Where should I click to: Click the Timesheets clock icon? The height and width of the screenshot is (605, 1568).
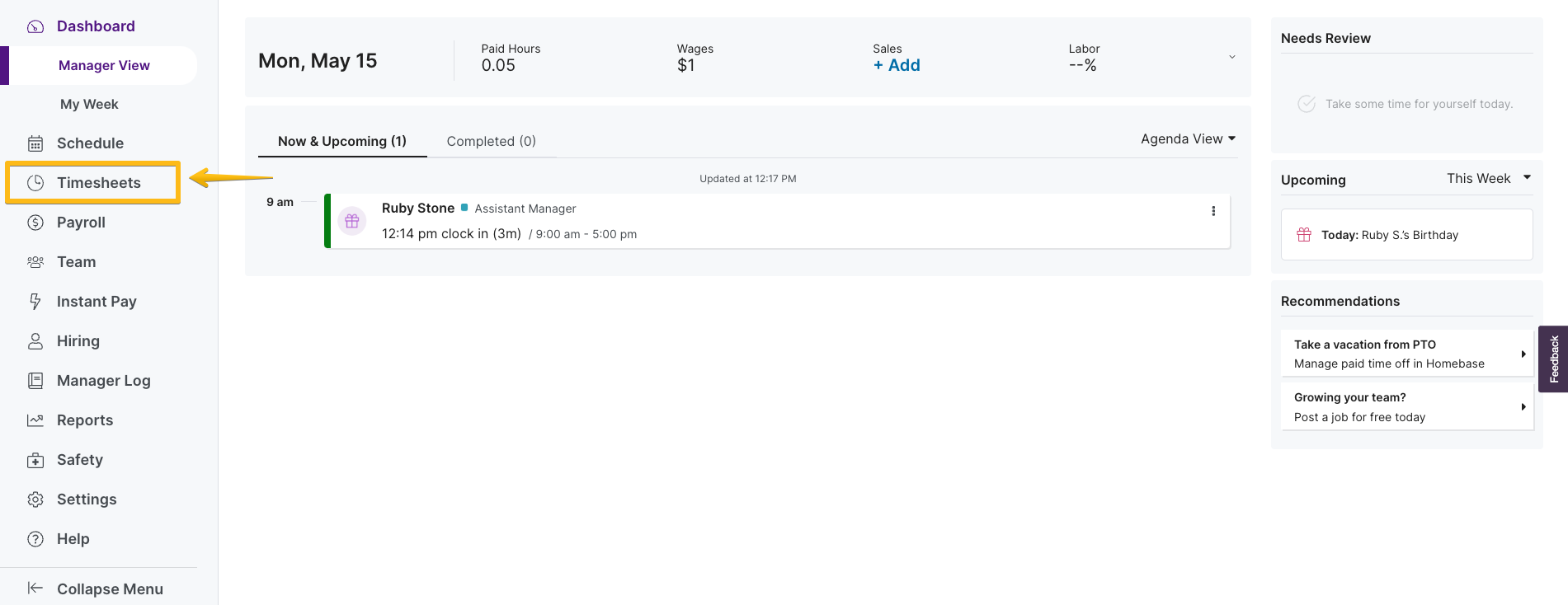[x=35, y=183]
